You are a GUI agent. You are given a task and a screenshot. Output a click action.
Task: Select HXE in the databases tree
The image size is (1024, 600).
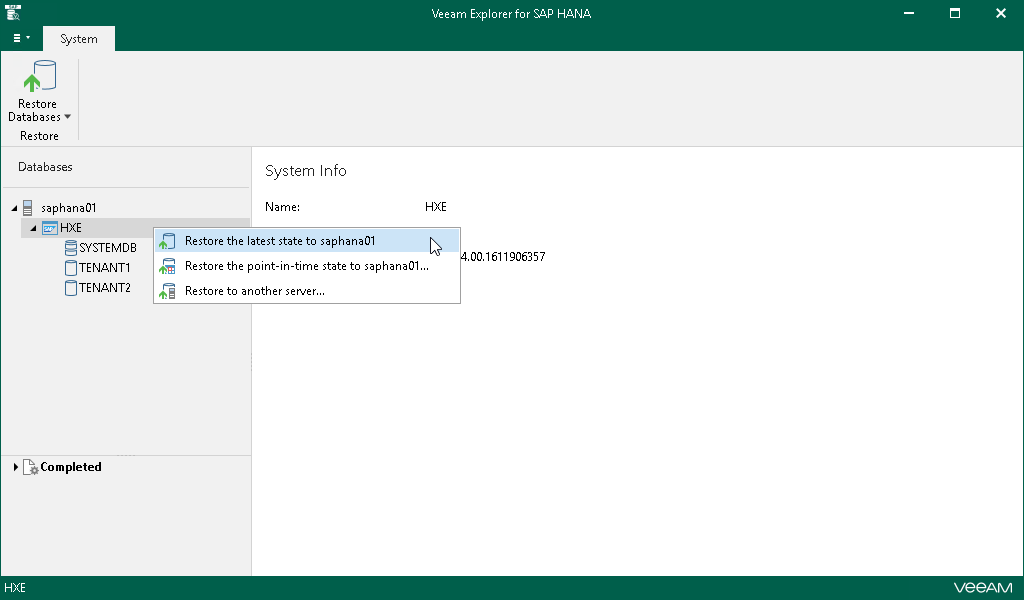coord(71,227)
